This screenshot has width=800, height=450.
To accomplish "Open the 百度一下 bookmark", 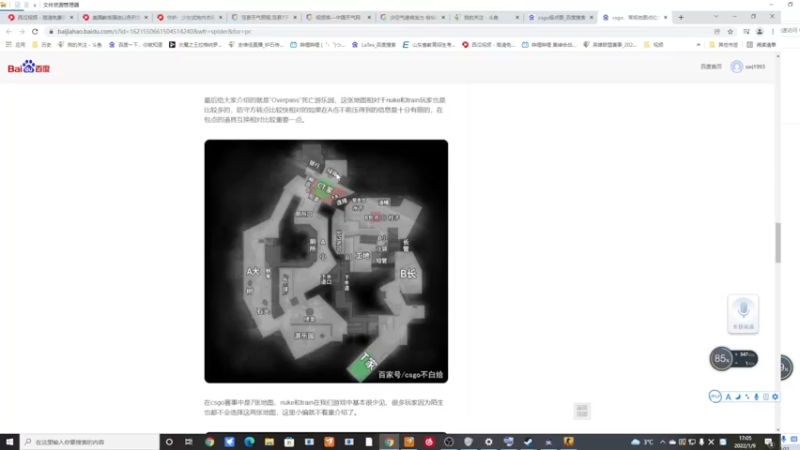I will (135, 44).
